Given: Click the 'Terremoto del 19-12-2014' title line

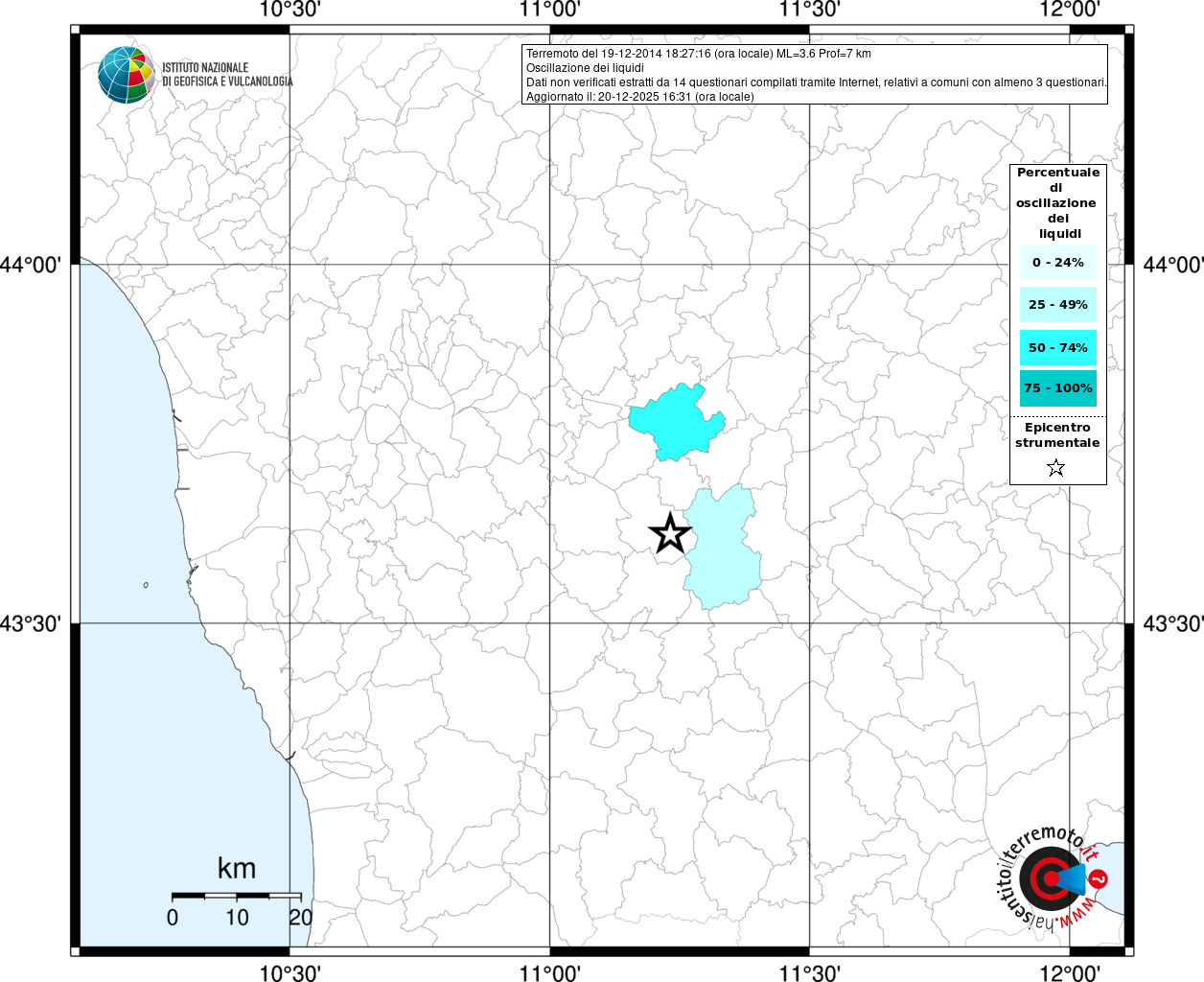Looking at the screenshot, I should coord(699,54).
